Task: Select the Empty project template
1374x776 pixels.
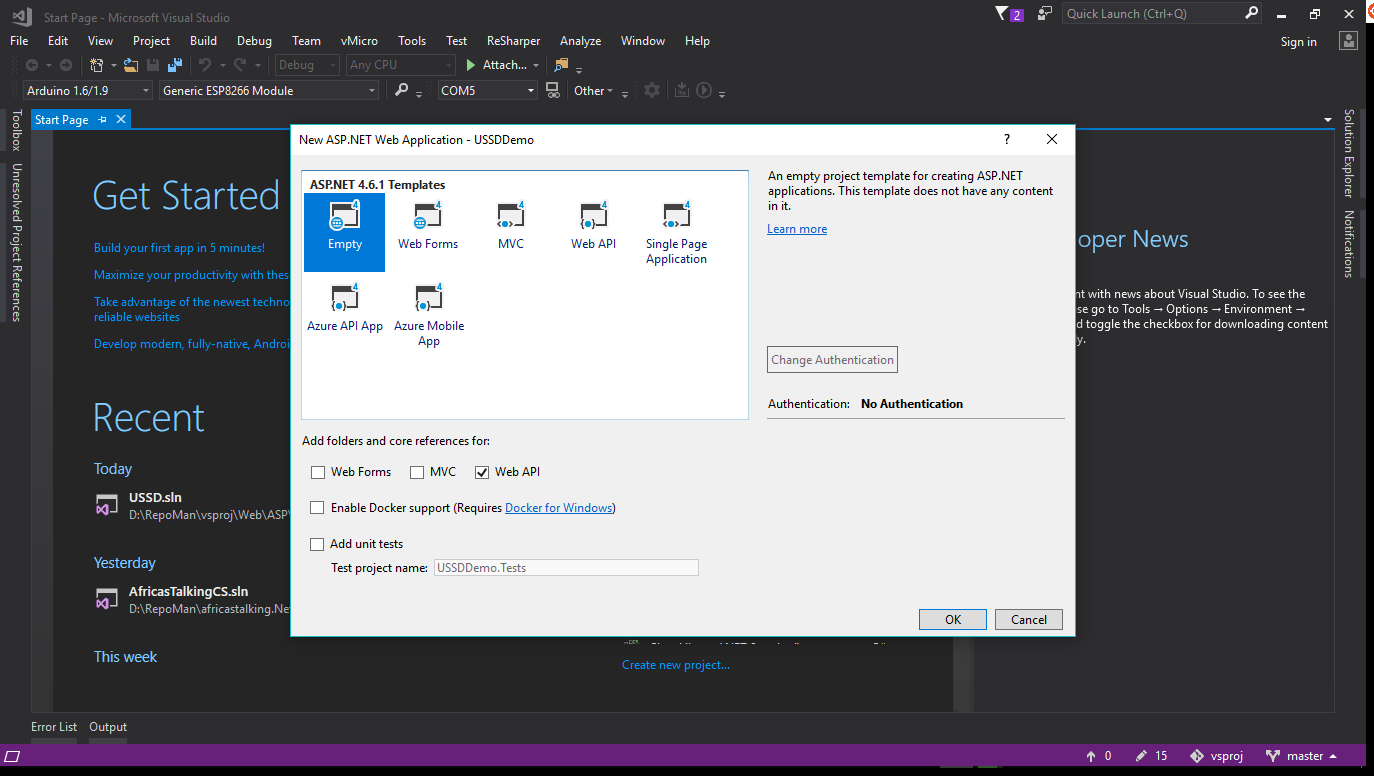Action: 344,232
